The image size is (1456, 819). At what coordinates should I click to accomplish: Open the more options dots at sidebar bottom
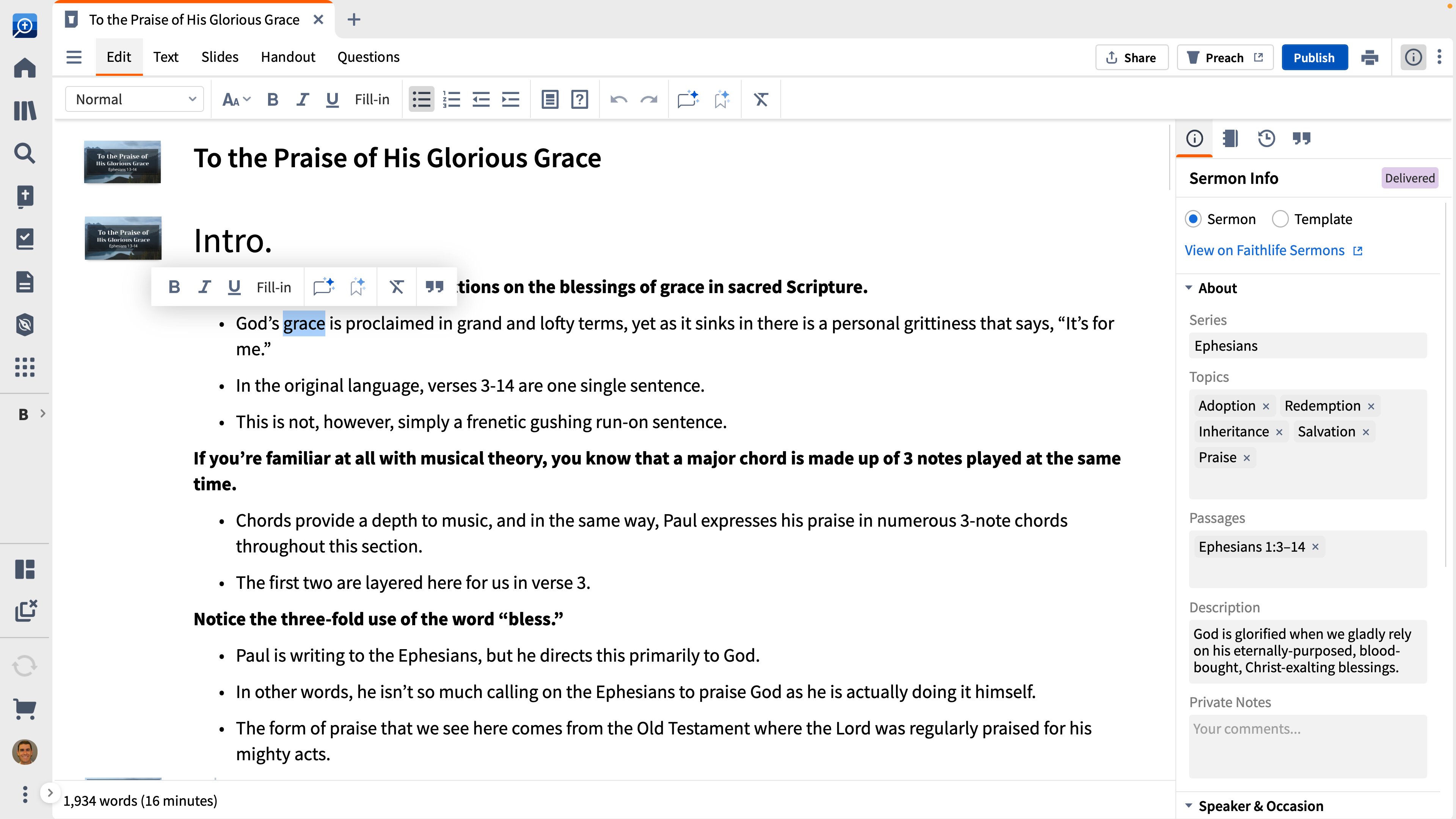coord(24,794)
